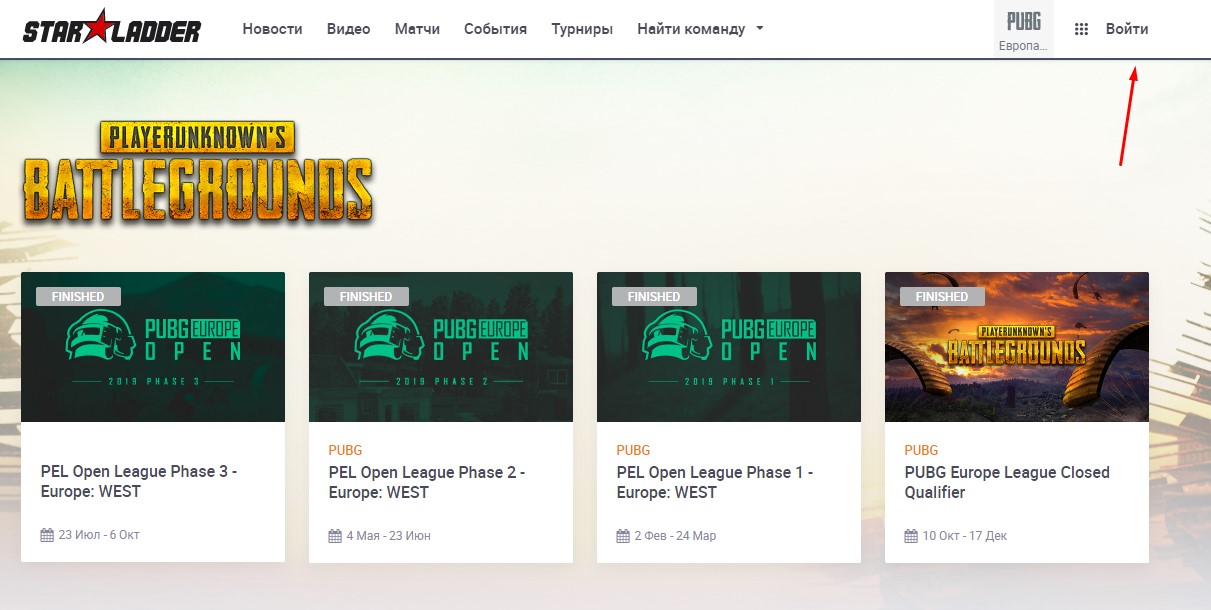This screenshot has height=610, width=1211.
Task: Open the Матчи page
Action: [x=417, y=29]
